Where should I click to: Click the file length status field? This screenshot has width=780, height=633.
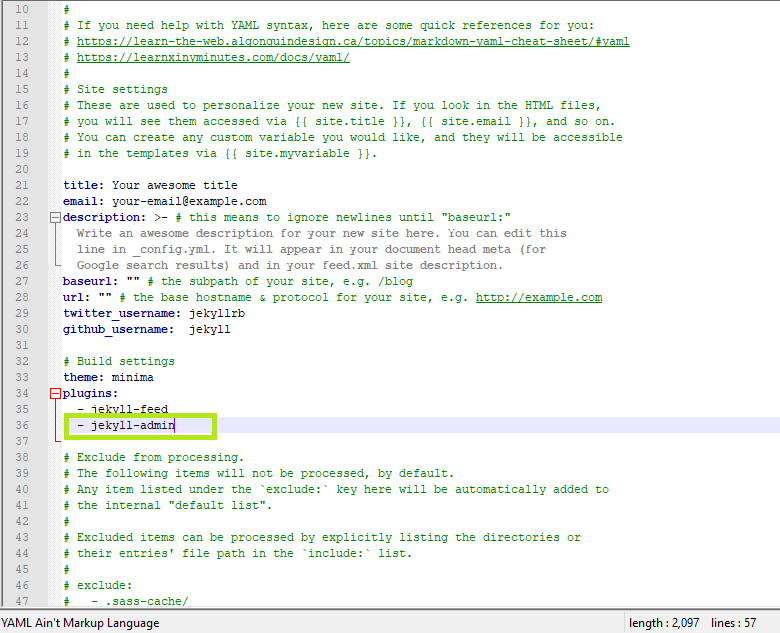click(x=664, y=623)
